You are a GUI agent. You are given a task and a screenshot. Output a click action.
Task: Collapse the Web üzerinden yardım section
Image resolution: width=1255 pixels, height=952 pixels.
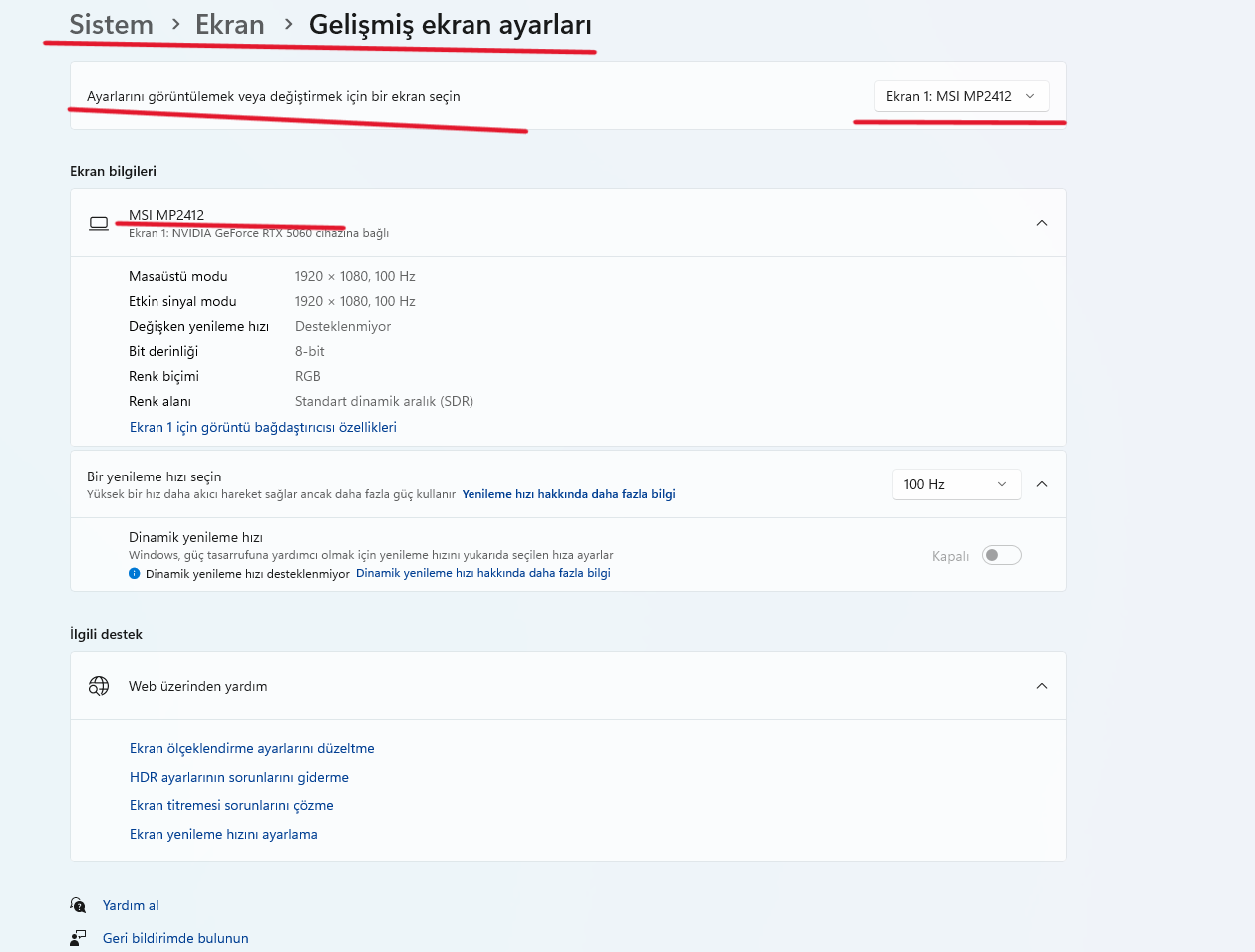tap(1042, 686)
